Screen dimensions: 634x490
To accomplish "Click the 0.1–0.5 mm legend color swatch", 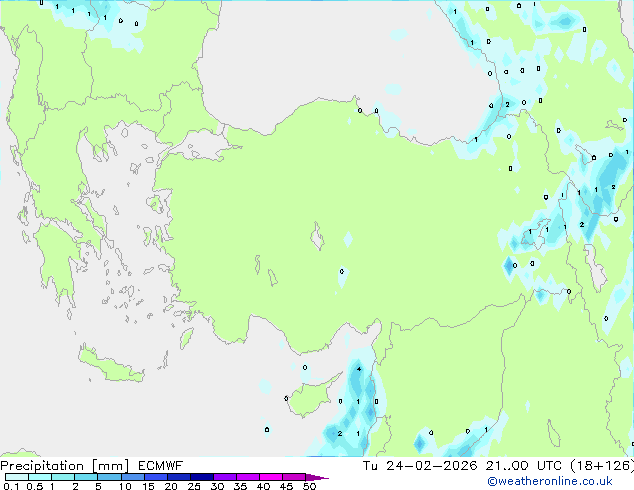I will click(17, 477).
